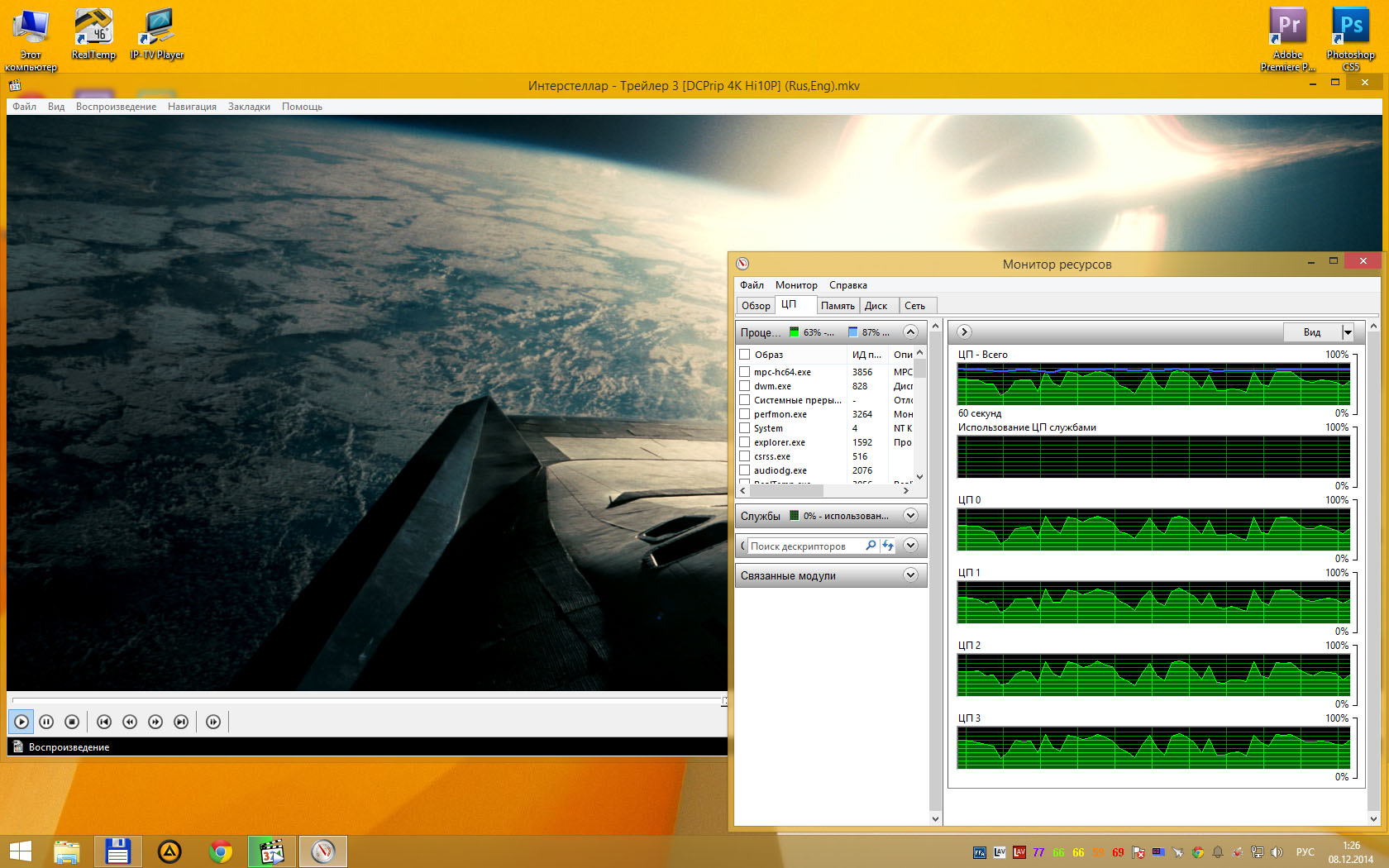Open the Закладки menu
This screenshot has width=1389, height=868.
coord(249,107)
